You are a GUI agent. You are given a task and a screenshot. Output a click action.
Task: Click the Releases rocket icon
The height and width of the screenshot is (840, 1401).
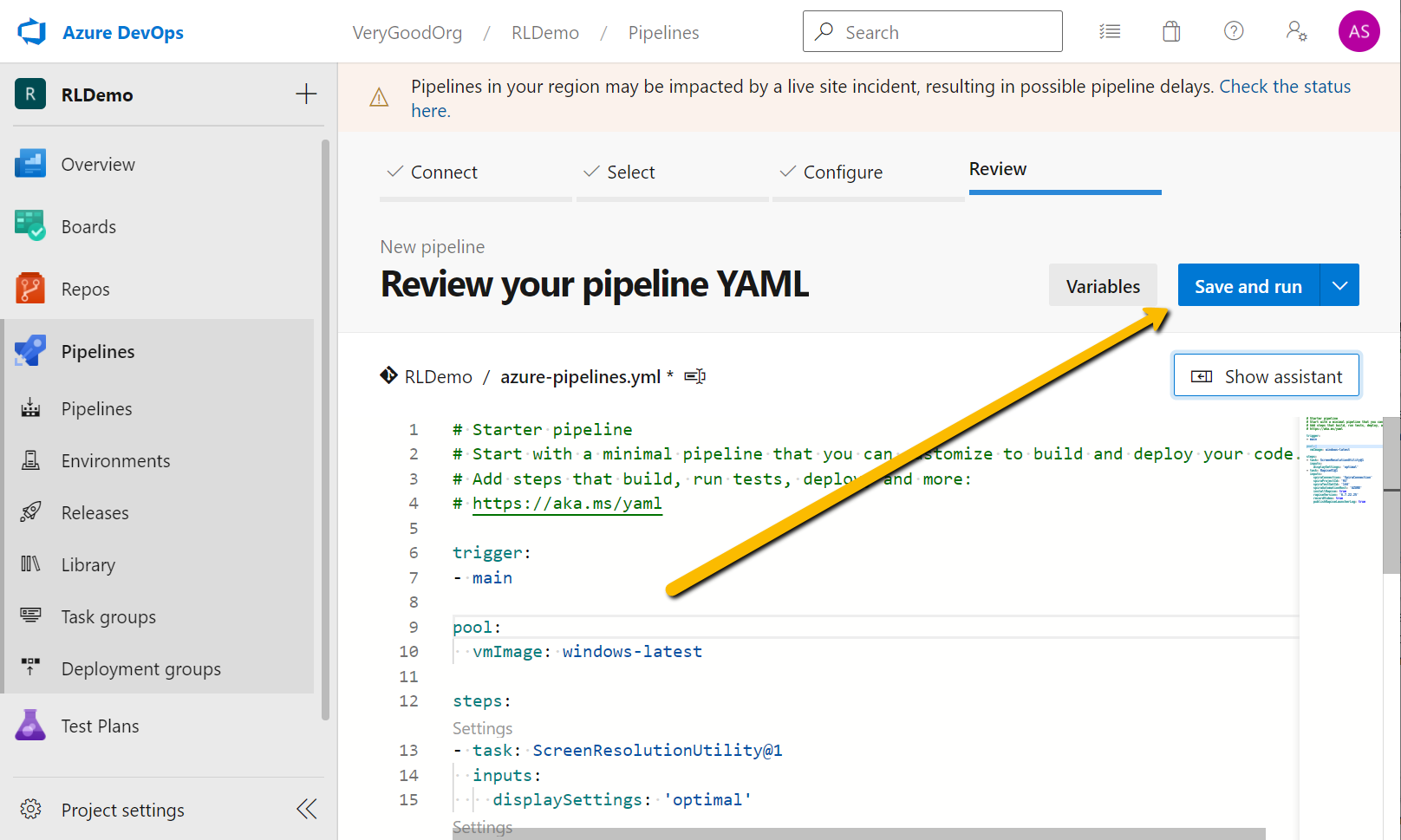click(30, 512)
